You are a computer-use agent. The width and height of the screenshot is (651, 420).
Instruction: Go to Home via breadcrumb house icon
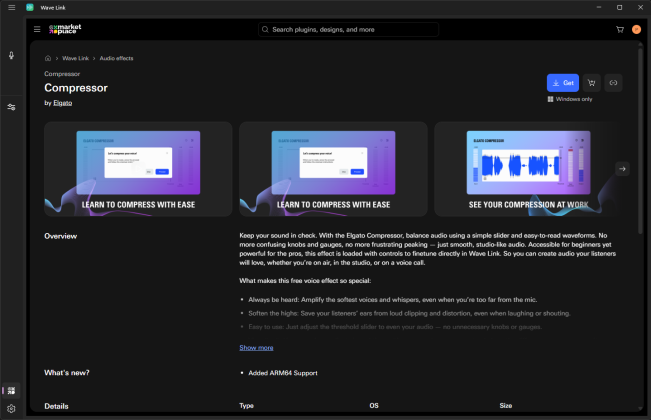click(48, 58)
